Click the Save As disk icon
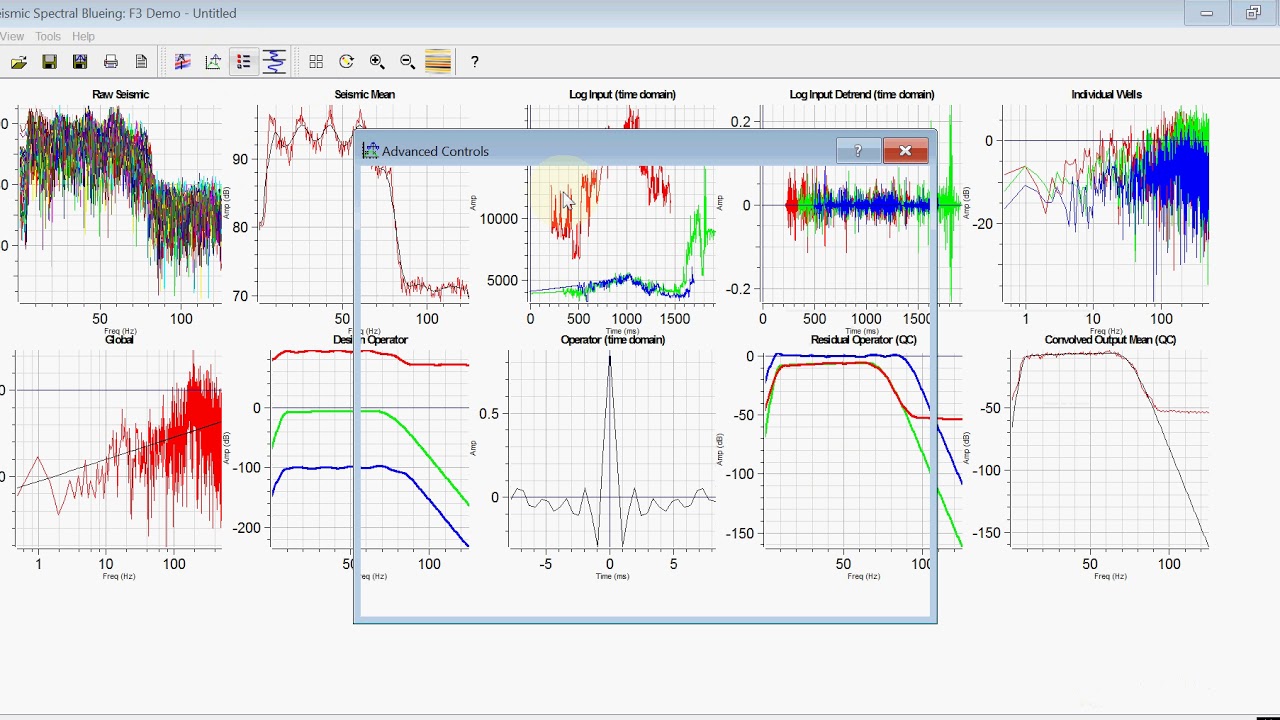Image resolution: width=1280 pixels, height=720 pixels. point(80,62)
